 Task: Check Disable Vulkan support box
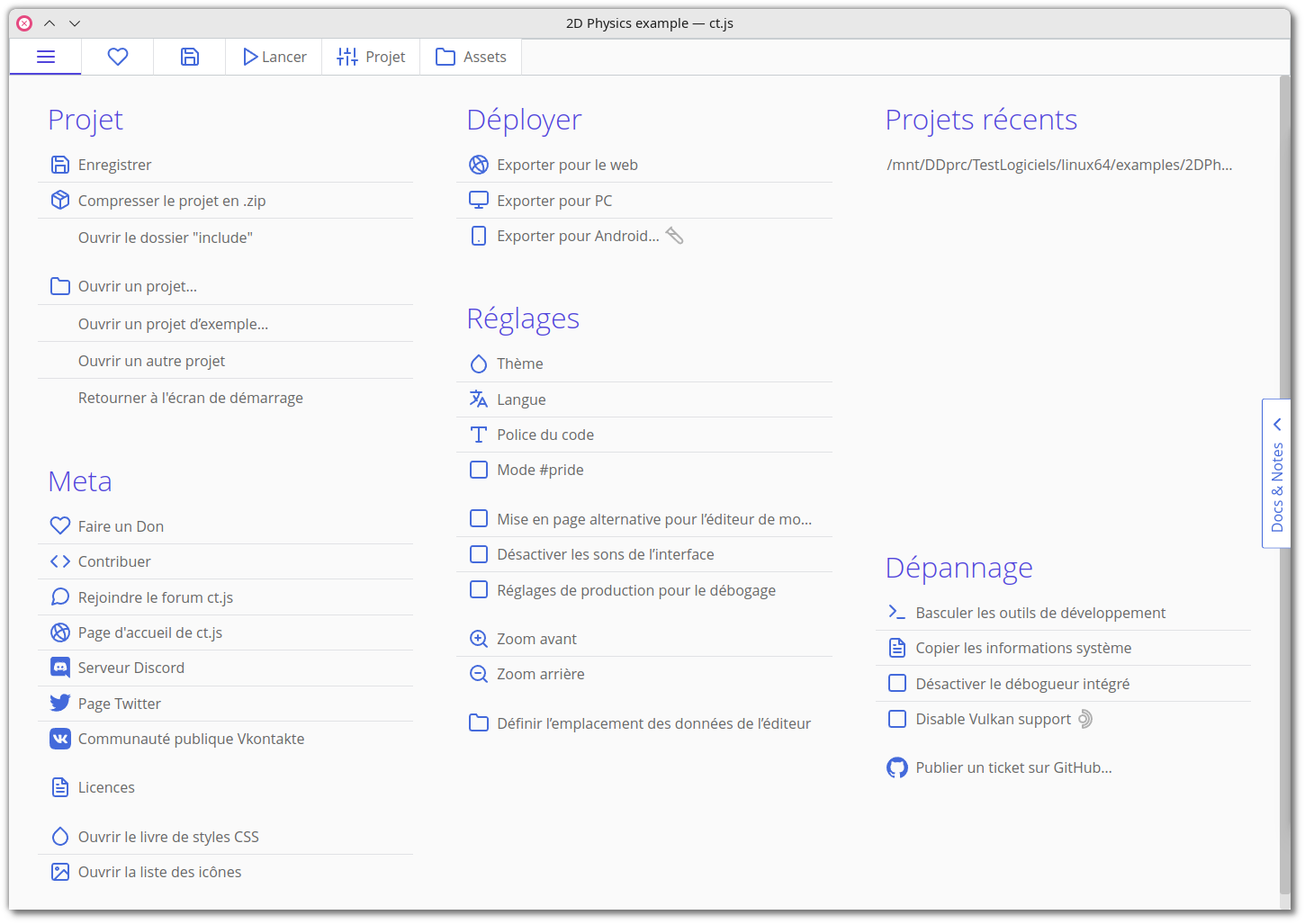coord(897,719)
